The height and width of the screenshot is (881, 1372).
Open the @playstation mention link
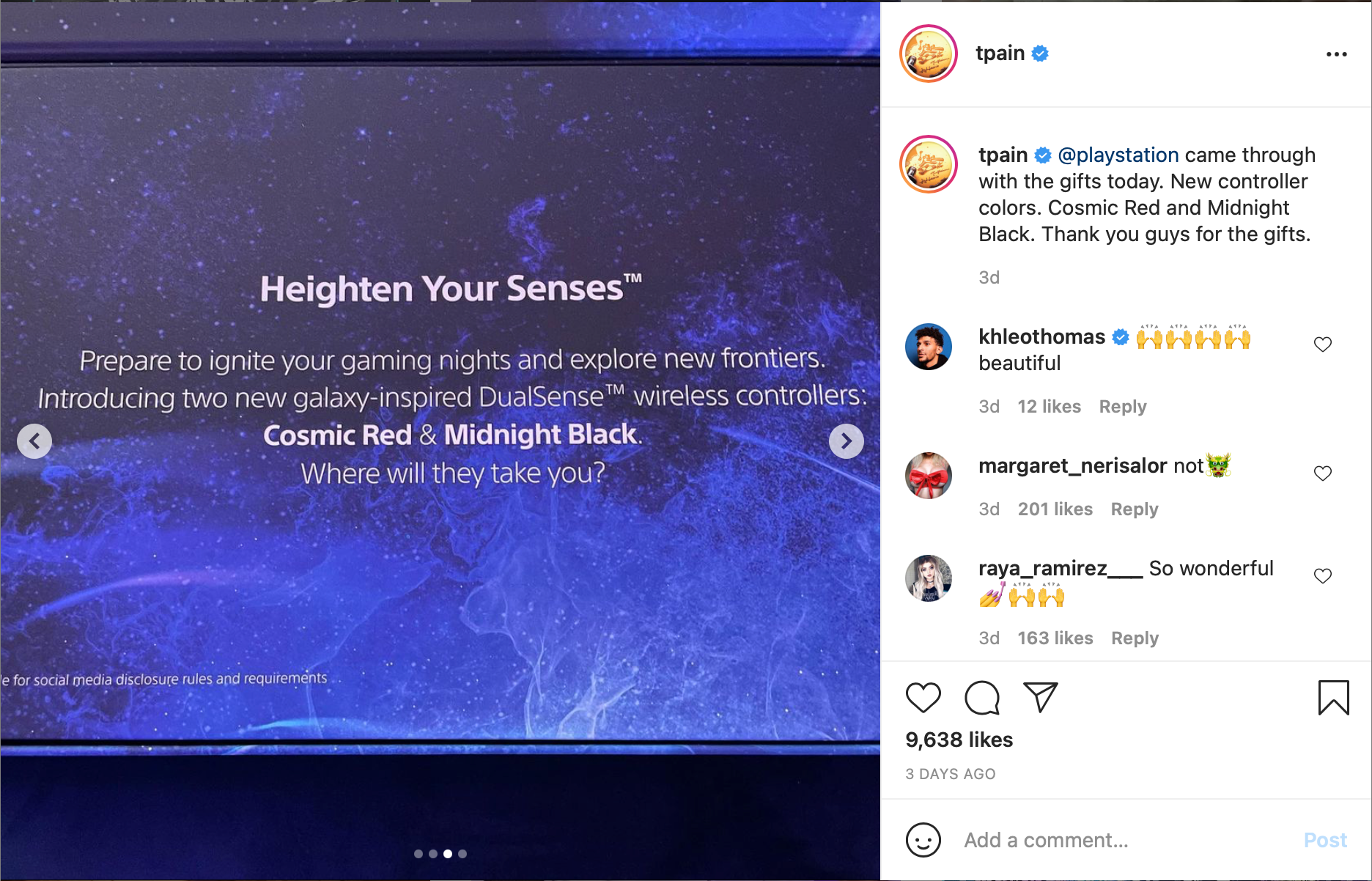coord(1118,155)
